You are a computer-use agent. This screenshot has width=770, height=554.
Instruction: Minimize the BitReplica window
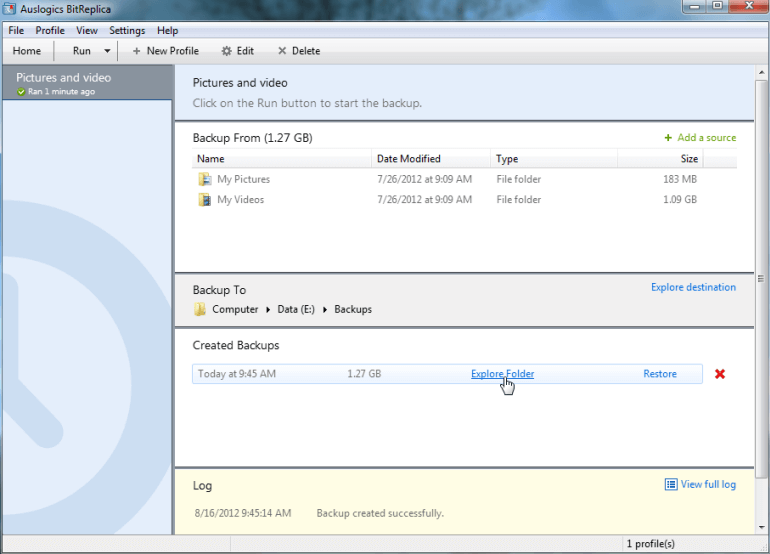point(694,6)
